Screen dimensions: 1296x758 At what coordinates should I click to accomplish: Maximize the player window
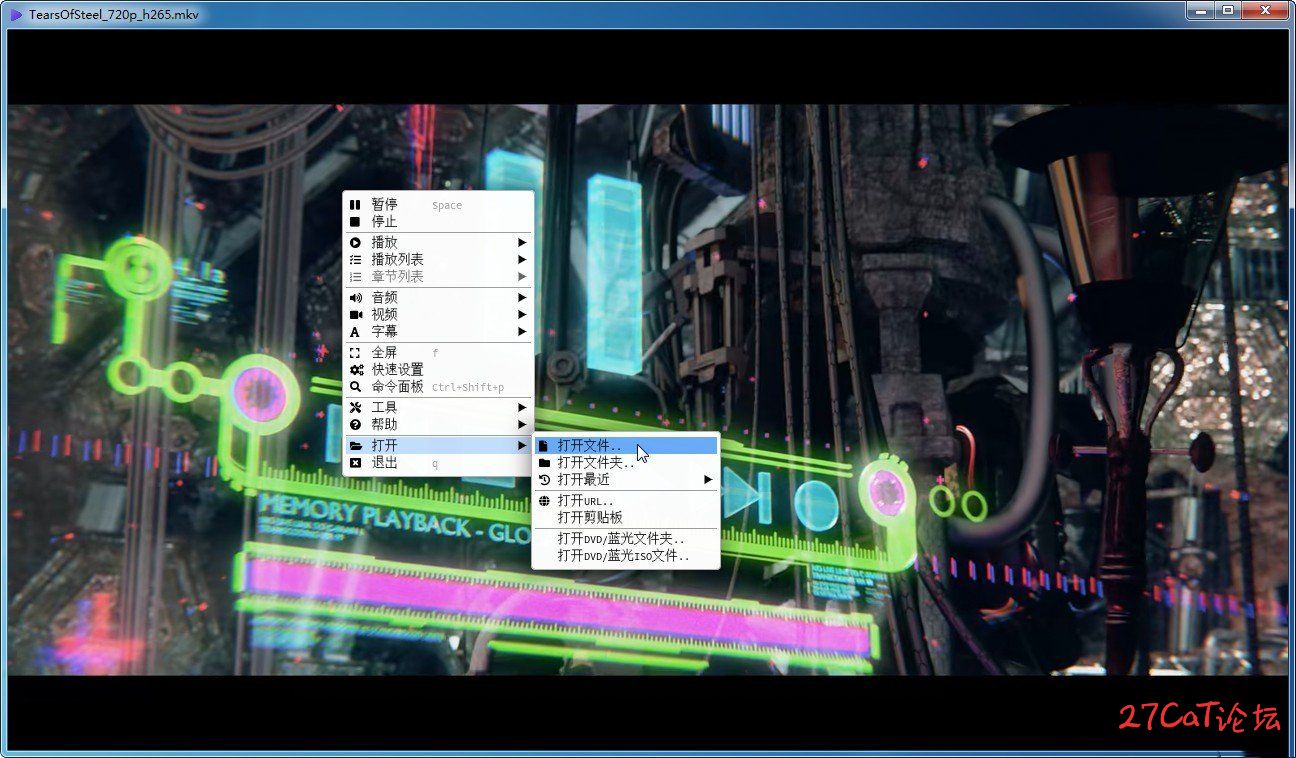pos(1229,10)
